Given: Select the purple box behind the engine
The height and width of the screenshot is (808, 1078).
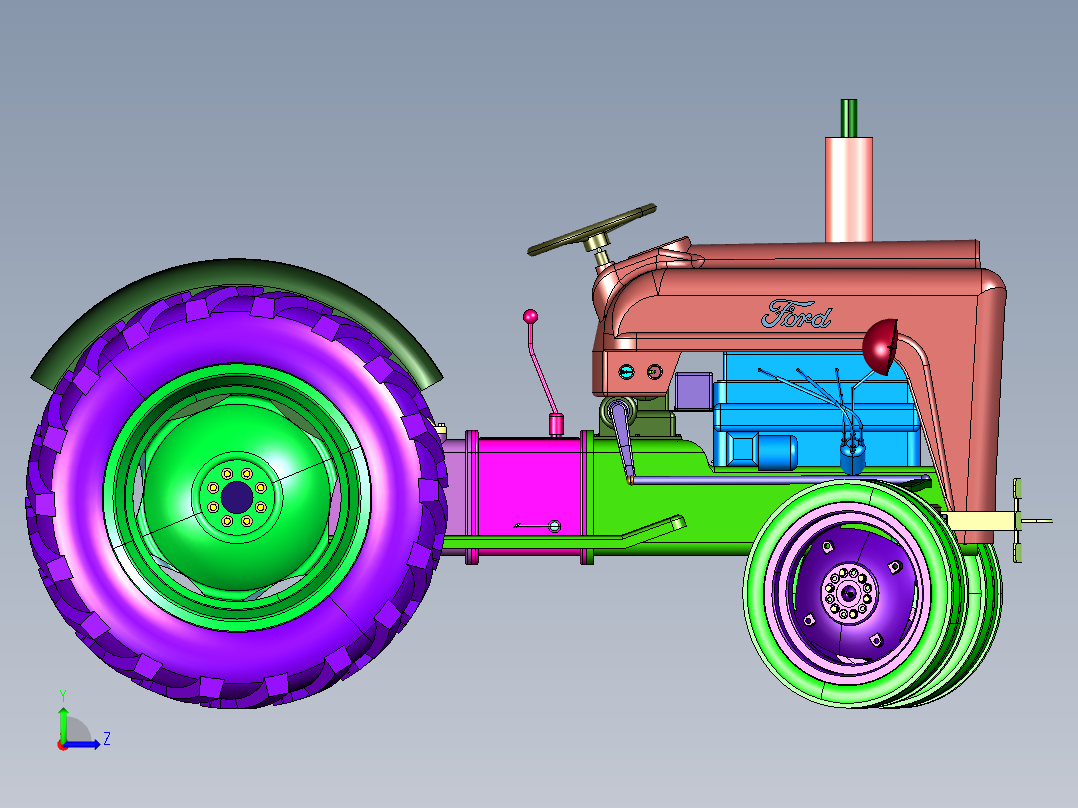Looking at the screenshot, I should (x=694, y=391).
